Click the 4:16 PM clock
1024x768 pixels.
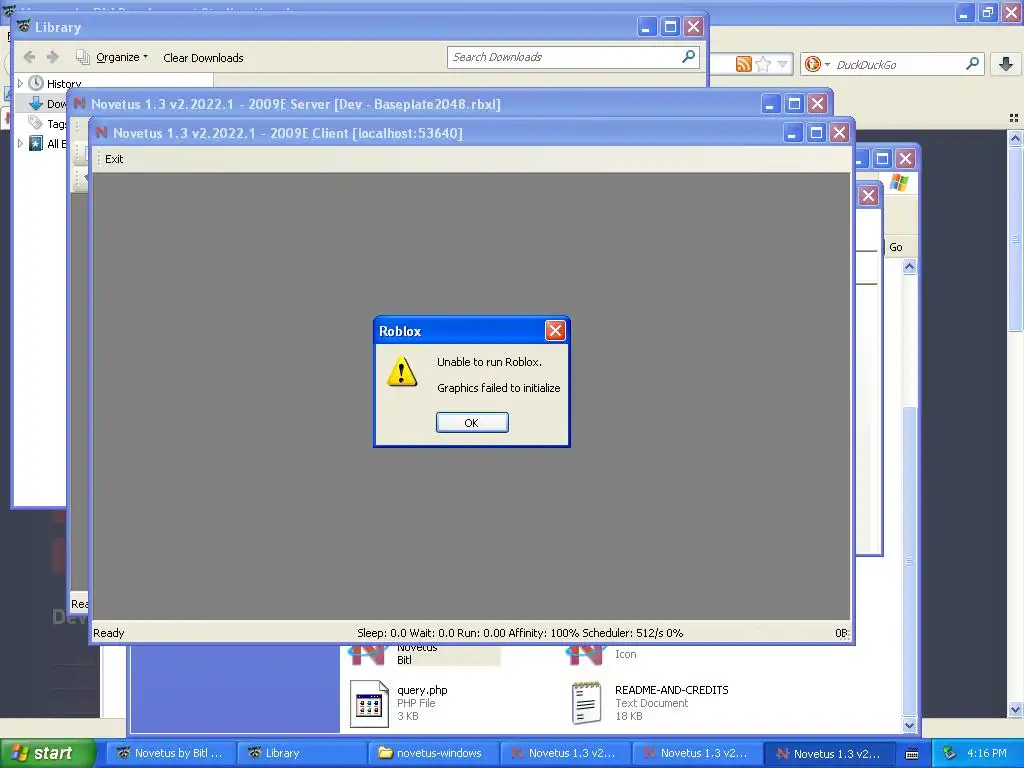(x=987, y=754)
